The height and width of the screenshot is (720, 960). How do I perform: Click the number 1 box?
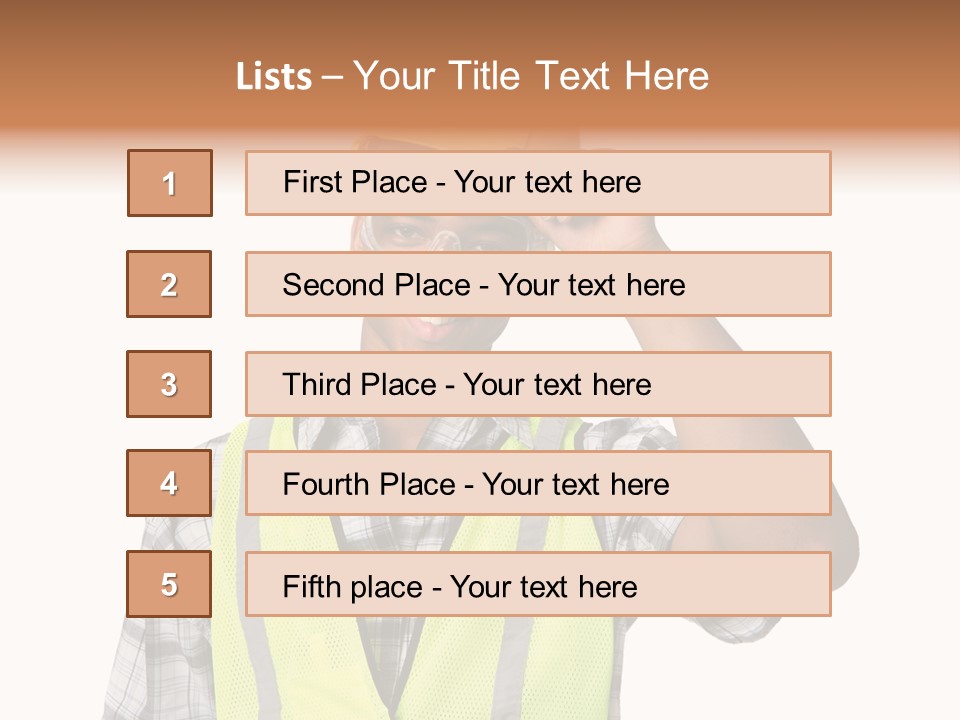click(170, 183)
